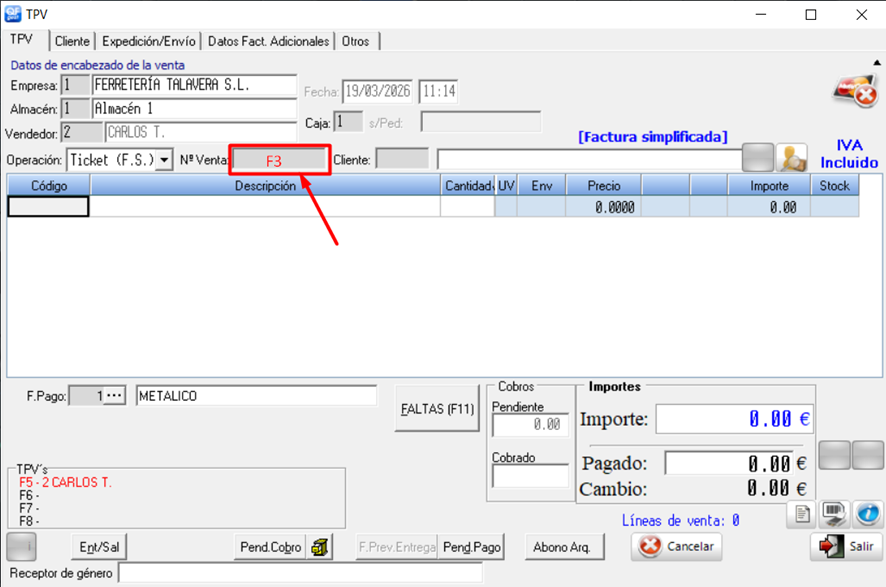Click the credit card cancel icon
This screenshot has height=587, width=886.
(x=856, y=91)
